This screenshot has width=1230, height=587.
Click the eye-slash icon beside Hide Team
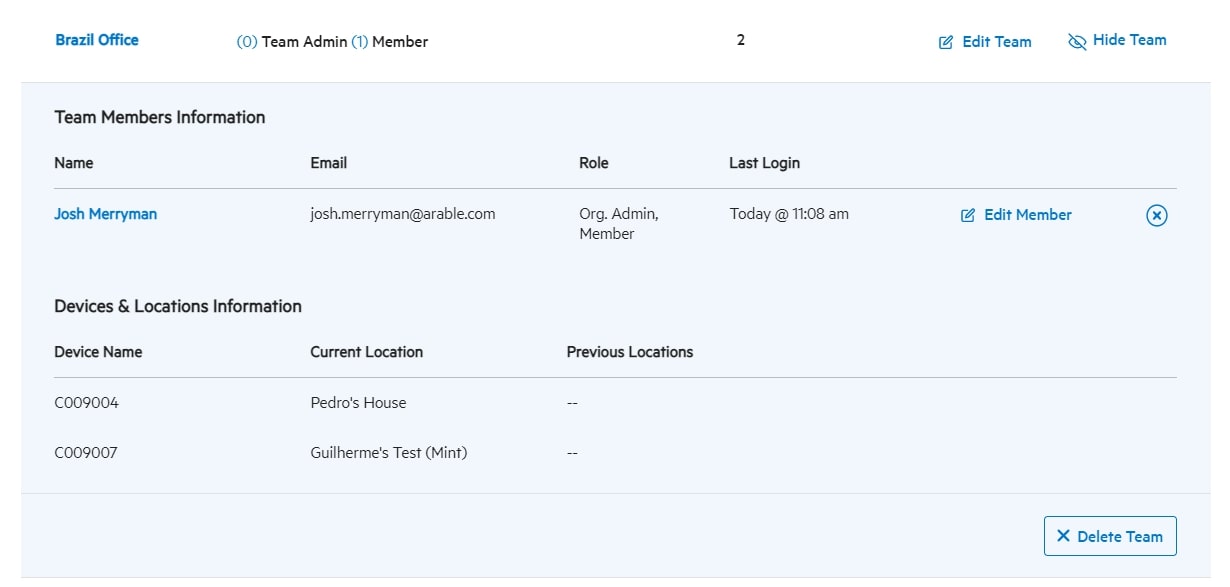click(1076, 41)
